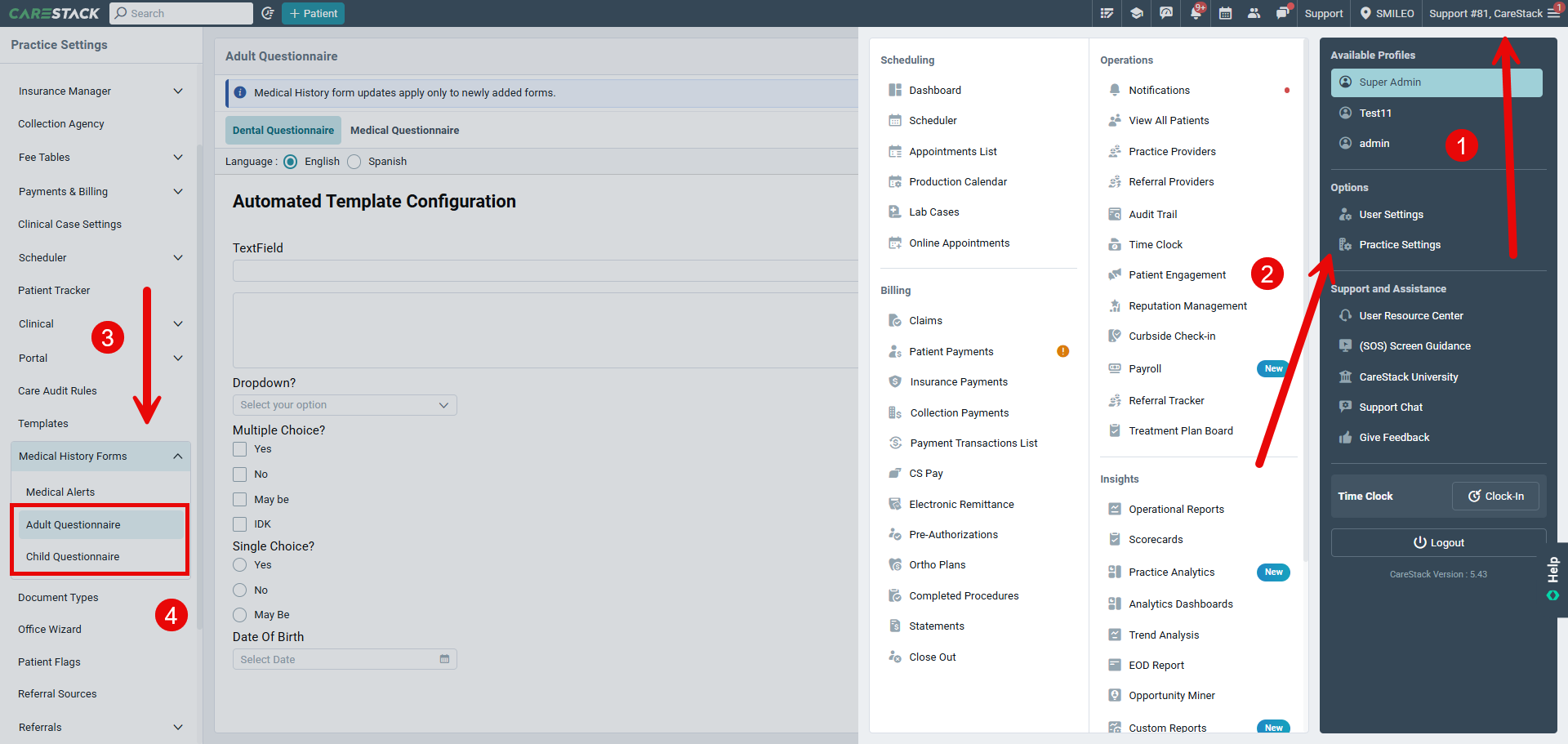Expand Insurance Manager section

click(x=178, y=91)
